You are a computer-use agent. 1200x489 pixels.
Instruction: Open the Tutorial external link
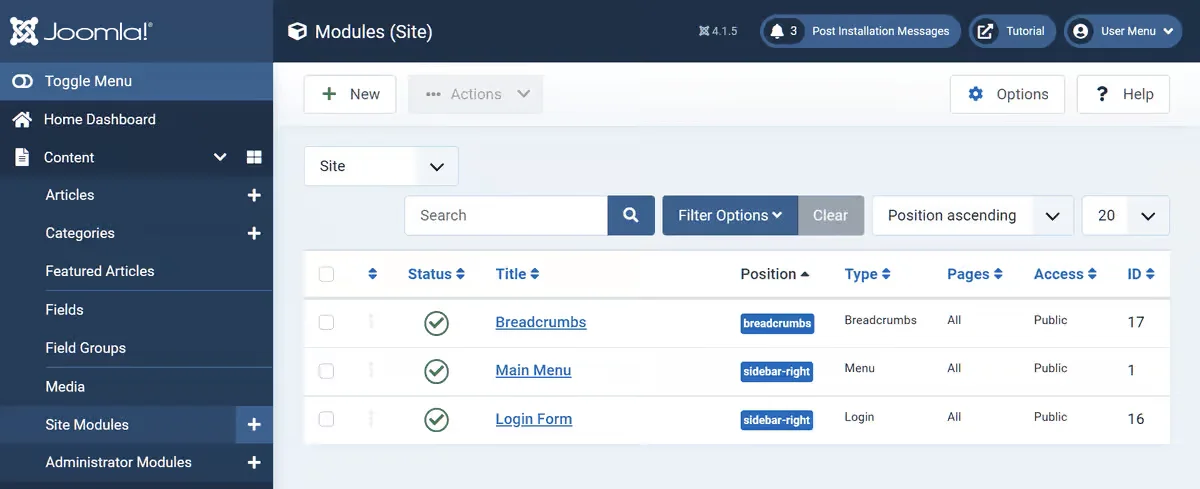(x=1012, y=31)
